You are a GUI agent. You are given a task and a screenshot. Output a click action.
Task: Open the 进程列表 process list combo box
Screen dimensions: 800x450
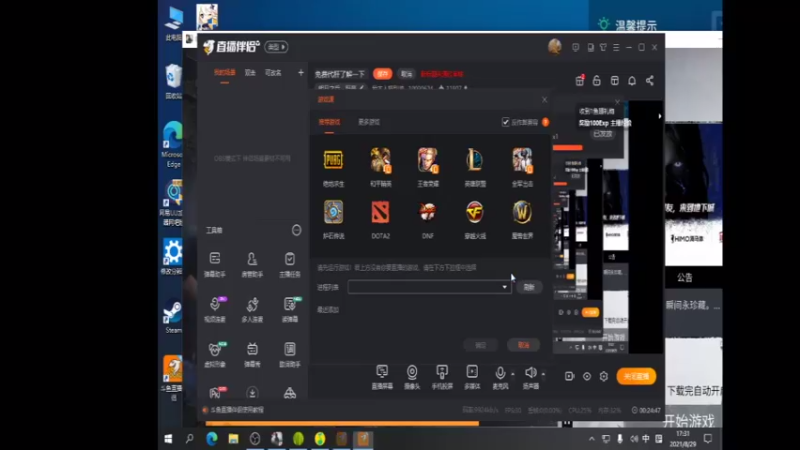[429, 287]
